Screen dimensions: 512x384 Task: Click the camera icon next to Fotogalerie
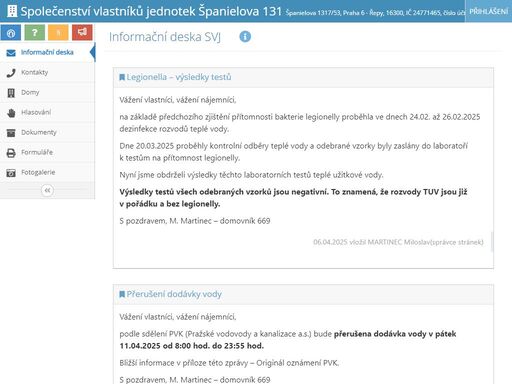pos(11,173)
